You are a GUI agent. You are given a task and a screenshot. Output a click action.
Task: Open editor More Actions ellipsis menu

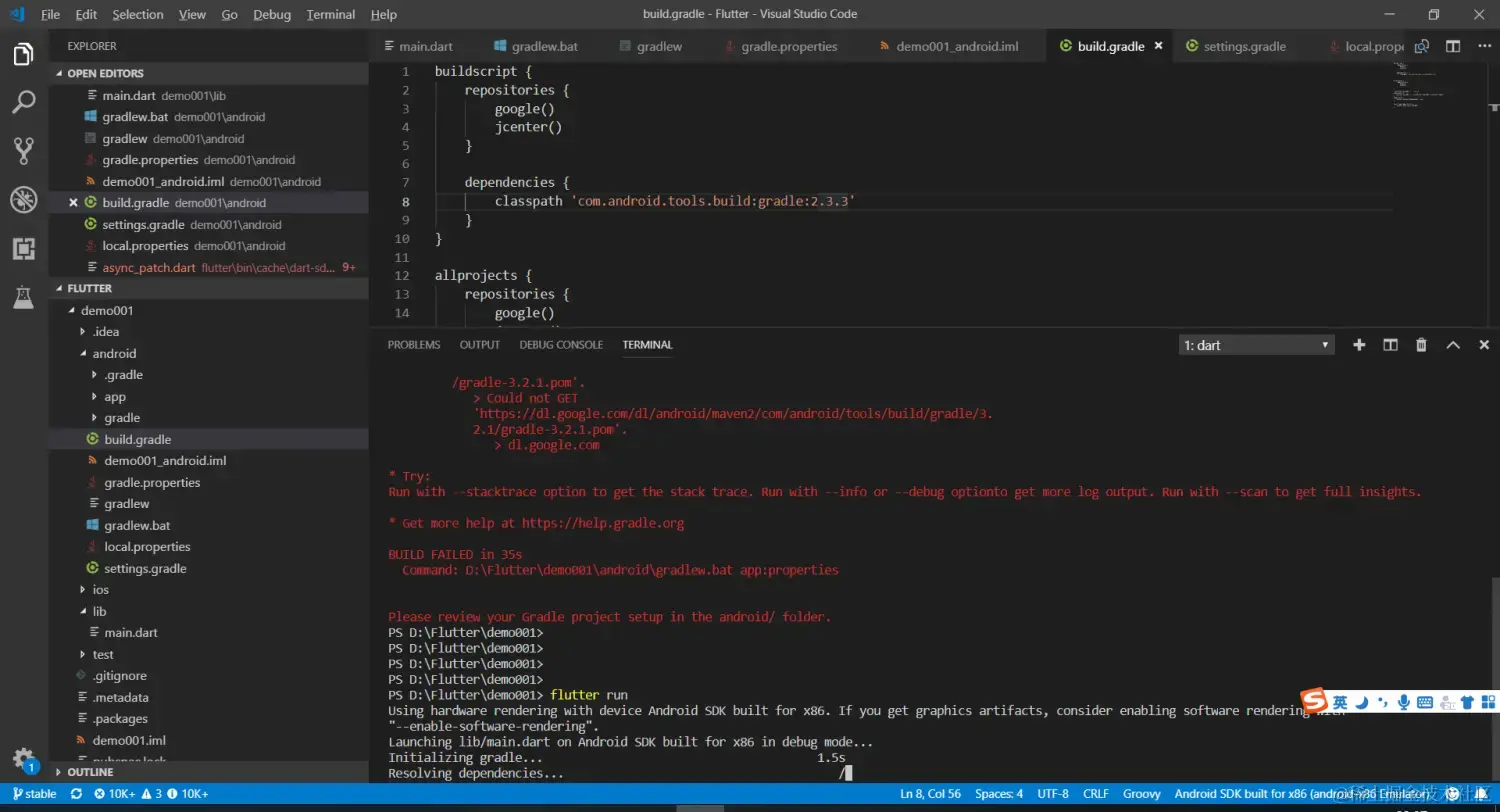click(x=1484, y=46)
